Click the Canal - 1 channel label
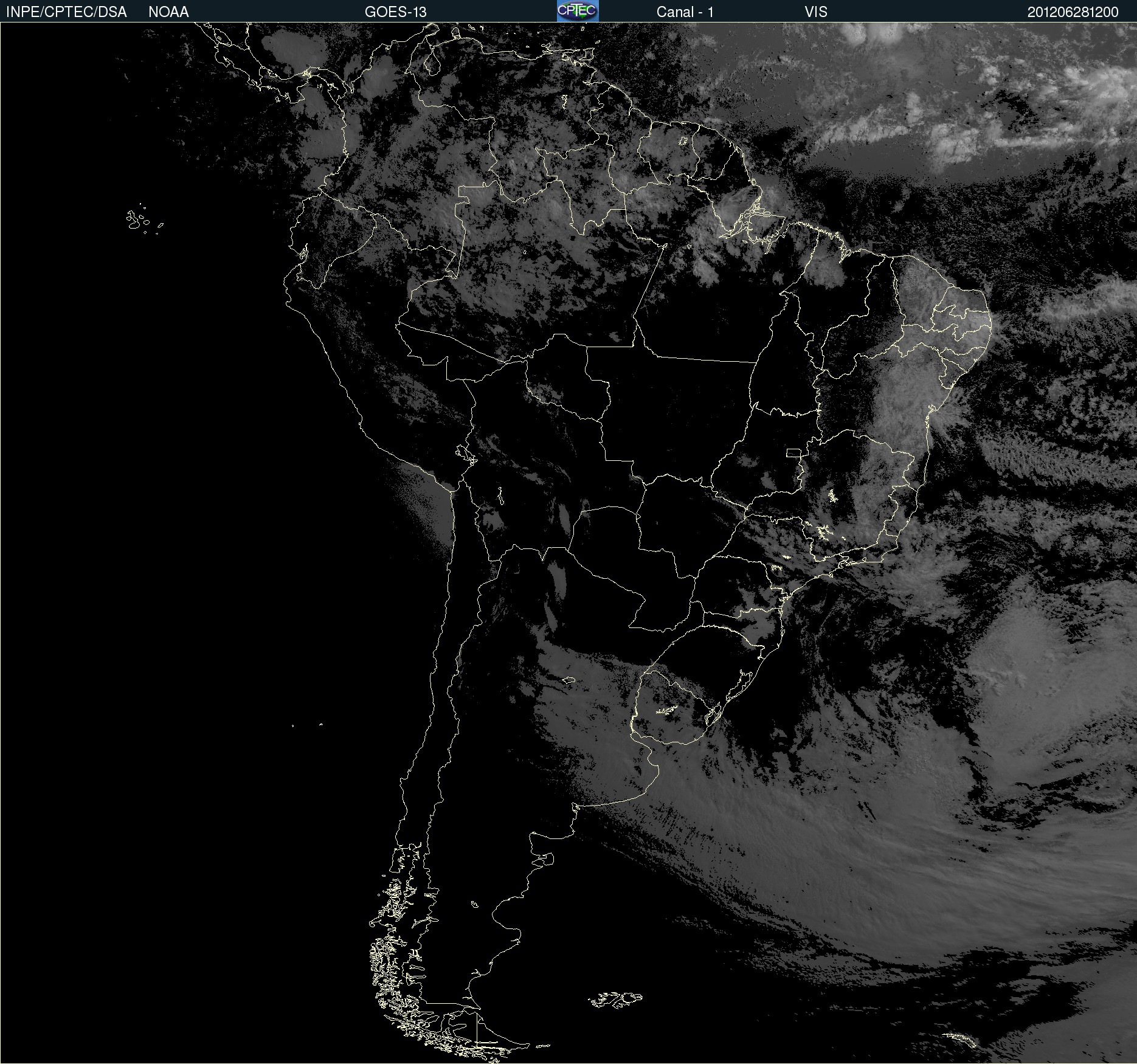 tap(685, 12)
